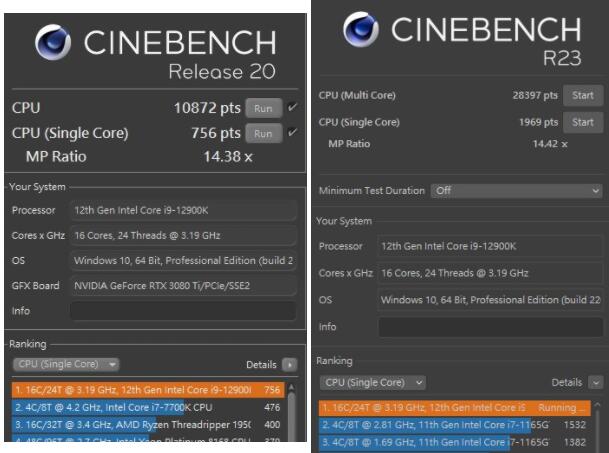609x453 pixels.
Task: Open the R20 ranking CPU (Single Core) dropdown
Action: coord(67,365)
